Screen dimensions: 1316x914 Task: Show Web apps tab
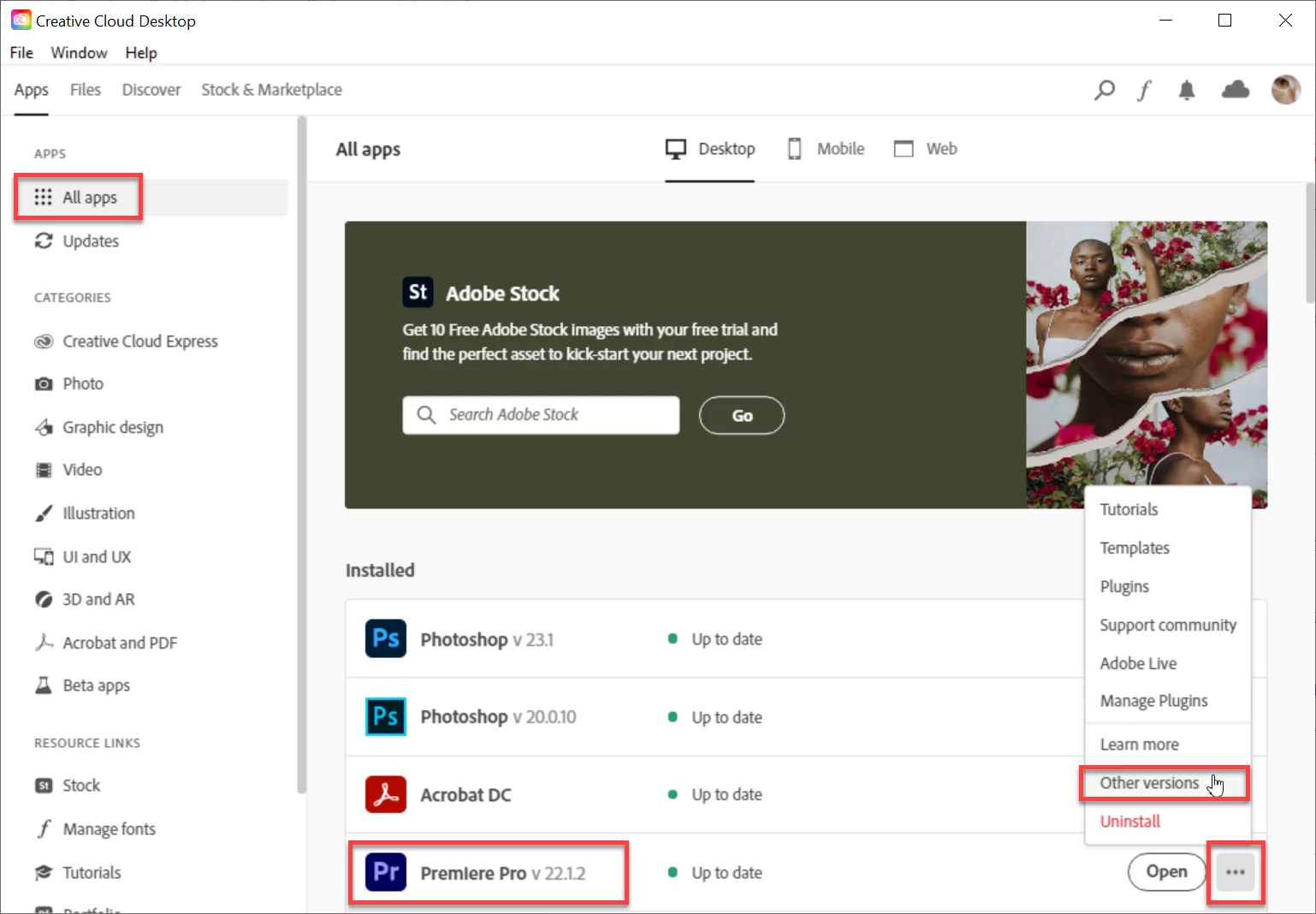925,149
